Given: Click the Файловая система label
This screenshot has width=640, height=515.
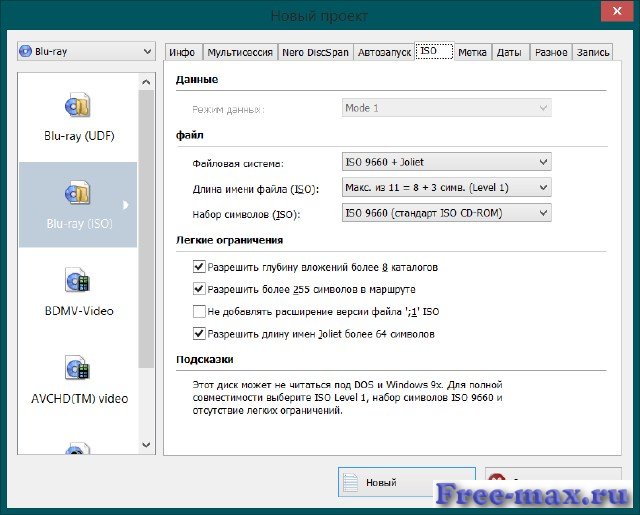Looking at the screenshot, I should point(238,164).
